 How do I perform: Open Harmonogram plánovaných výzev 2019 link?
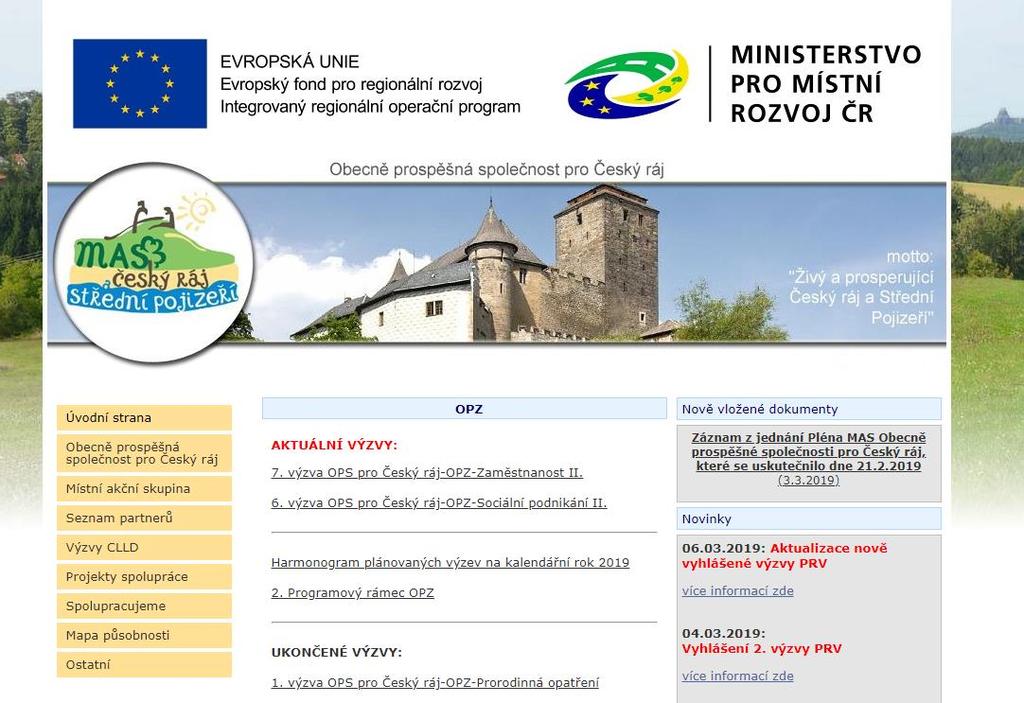click(450, 563)
